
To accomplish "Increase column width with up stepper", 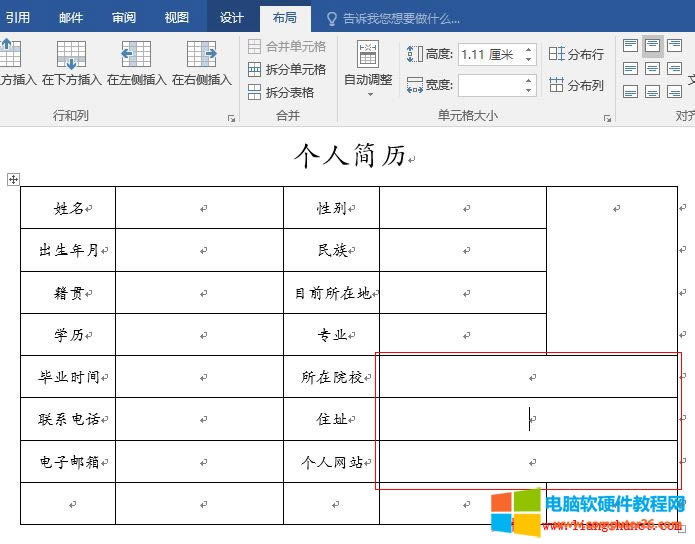I will tap(528, 80).
